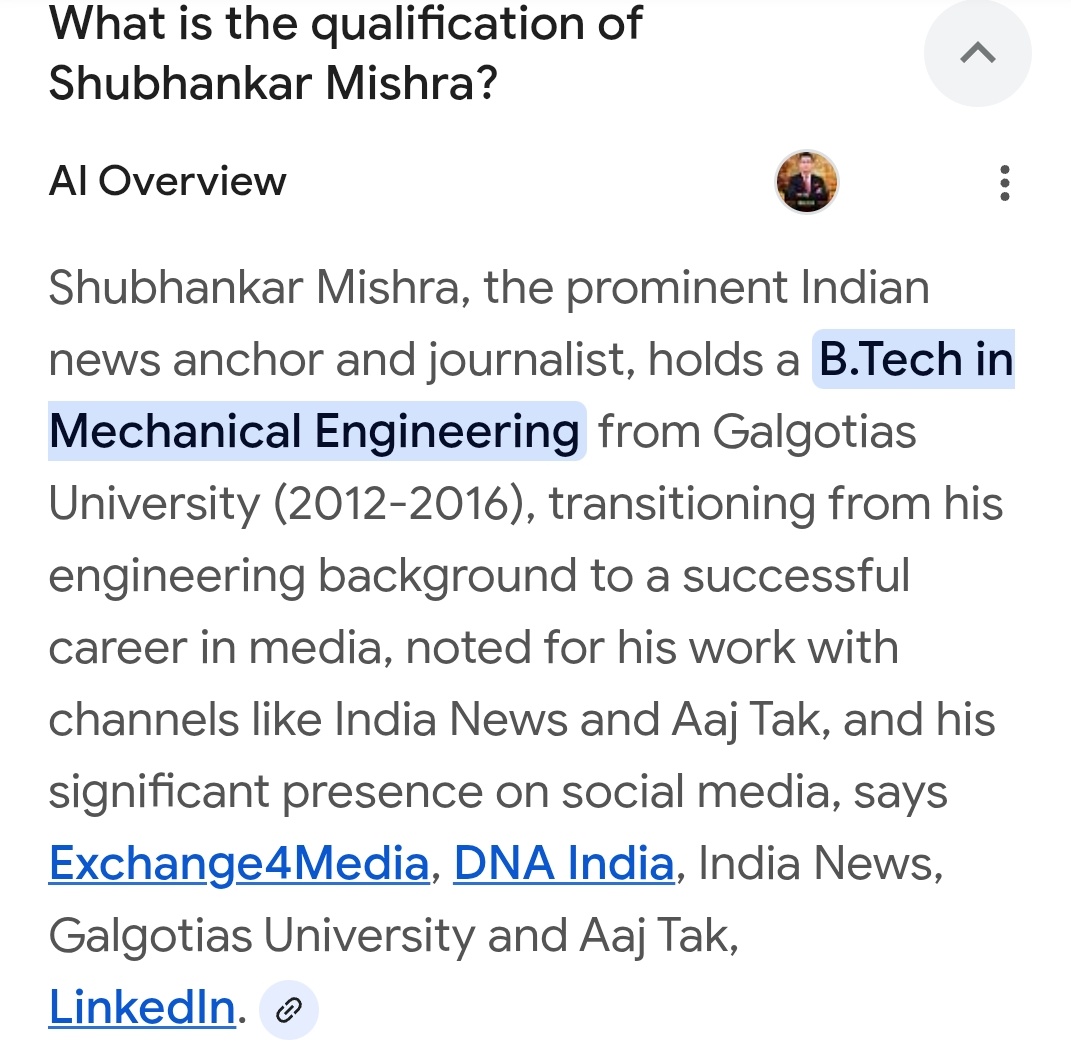The image size is (1071, 1053).
Task: Click the highlighted 'B.Tech in' text
Action: (915, 360)
